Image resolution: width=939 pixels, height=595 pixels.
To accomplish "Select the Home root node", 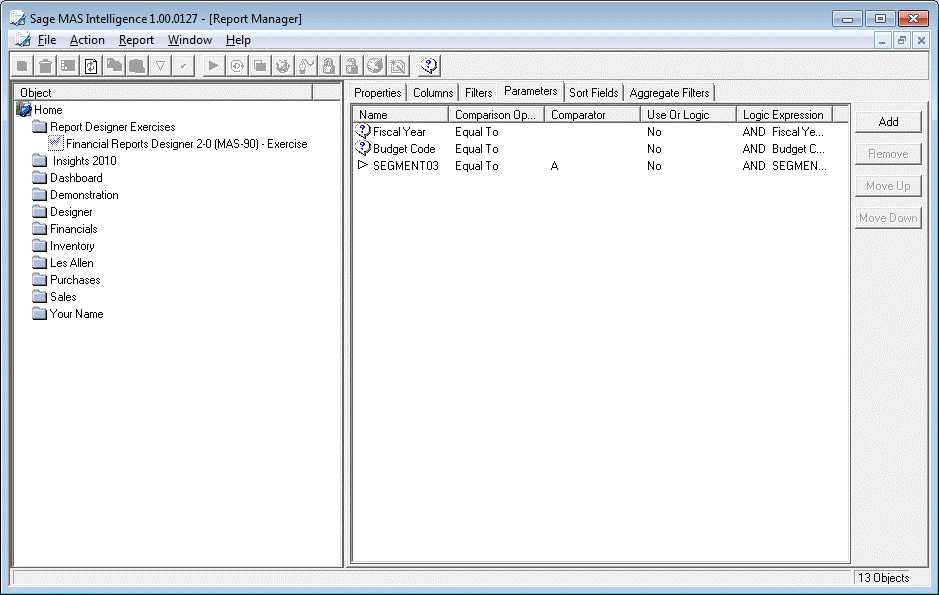I will coord(47,110).
